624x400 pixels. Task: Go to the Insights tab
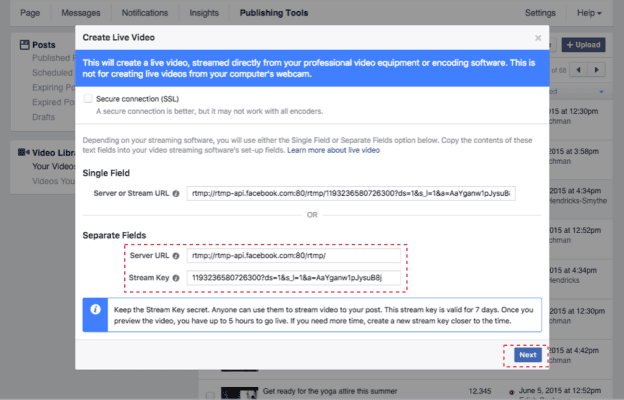(x=204, y=13)
